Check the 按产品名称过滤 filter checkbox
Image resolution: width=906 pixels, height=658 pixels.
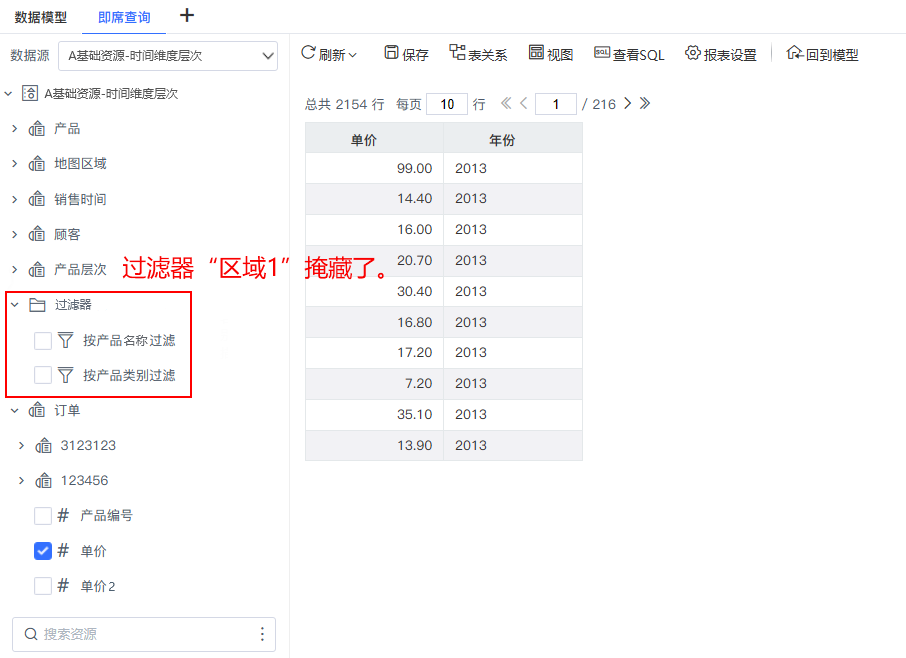point(43,340)
